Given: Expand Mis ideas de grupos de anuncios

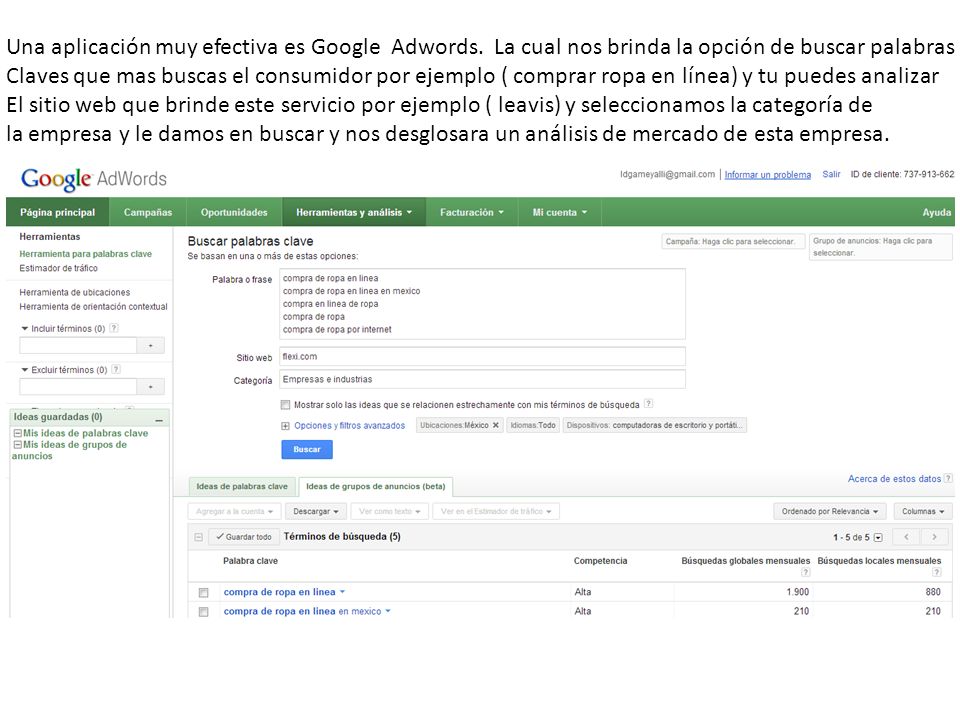Looking at the screenshot, I should point(18,444).
